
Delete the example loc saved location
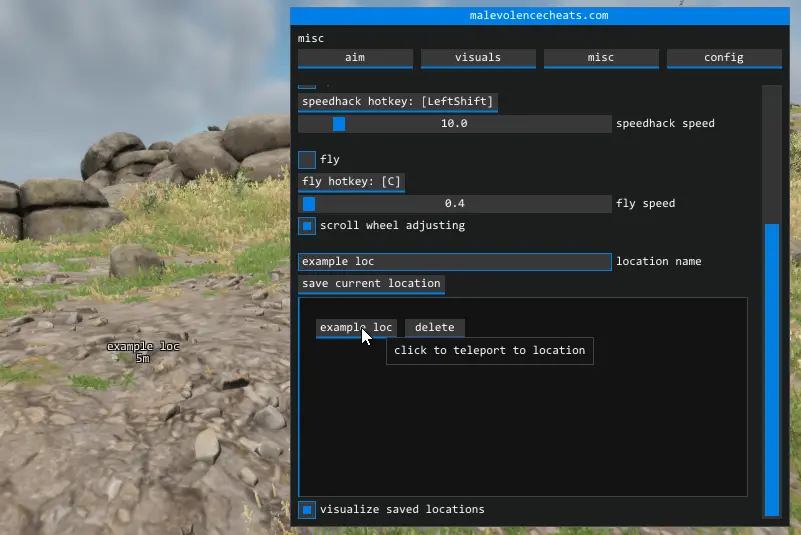(435, 328)
